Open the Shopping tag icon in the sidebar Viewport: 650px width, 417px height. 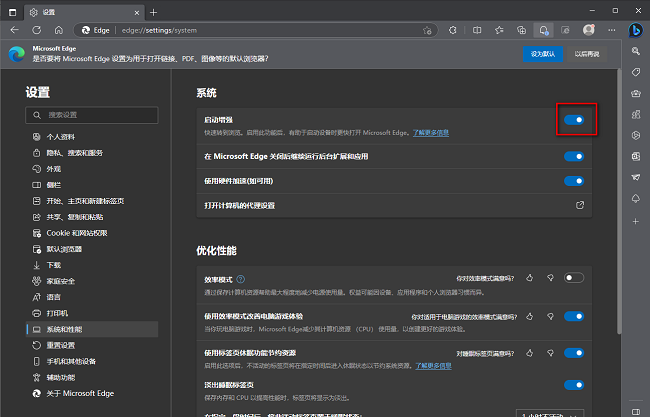tap(636, 72)
